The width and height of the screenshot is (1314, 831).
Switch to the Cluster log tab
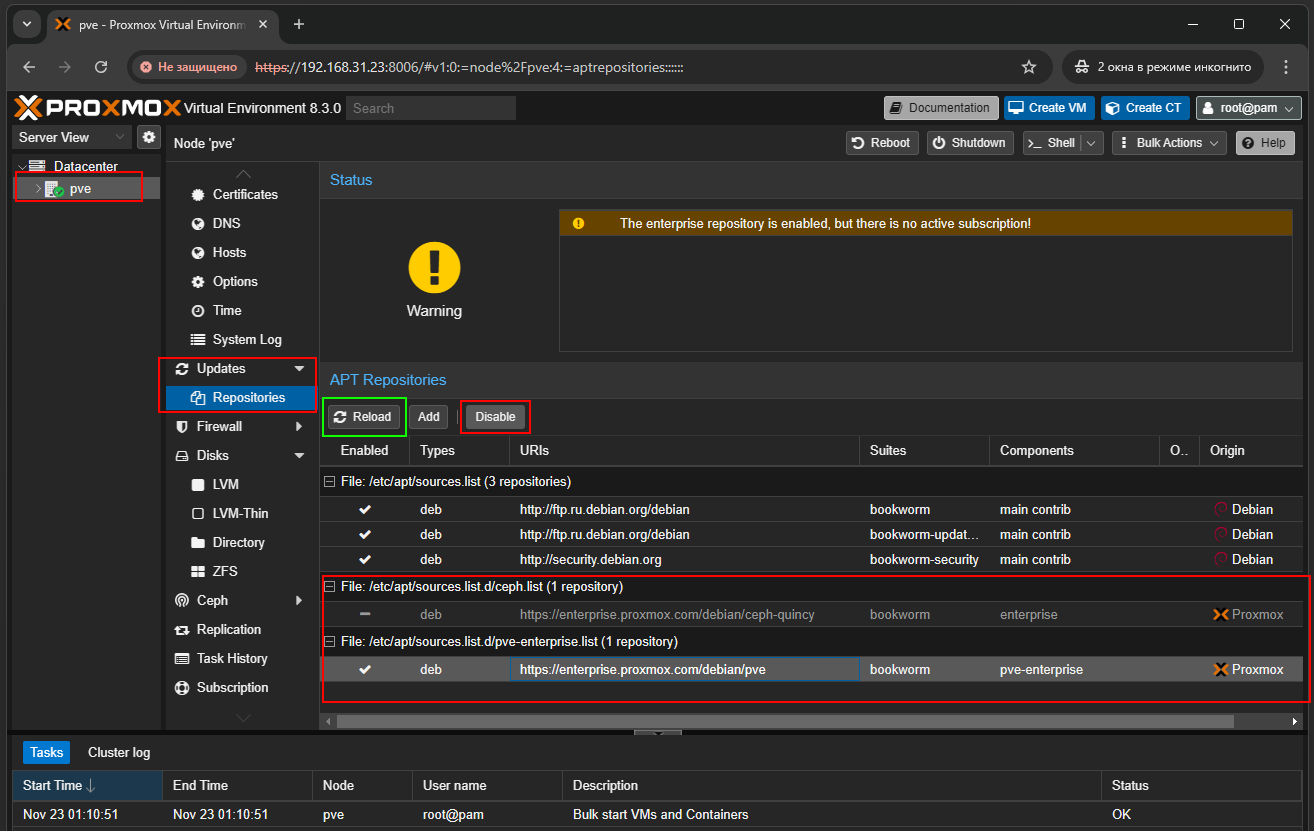[119, 753]
